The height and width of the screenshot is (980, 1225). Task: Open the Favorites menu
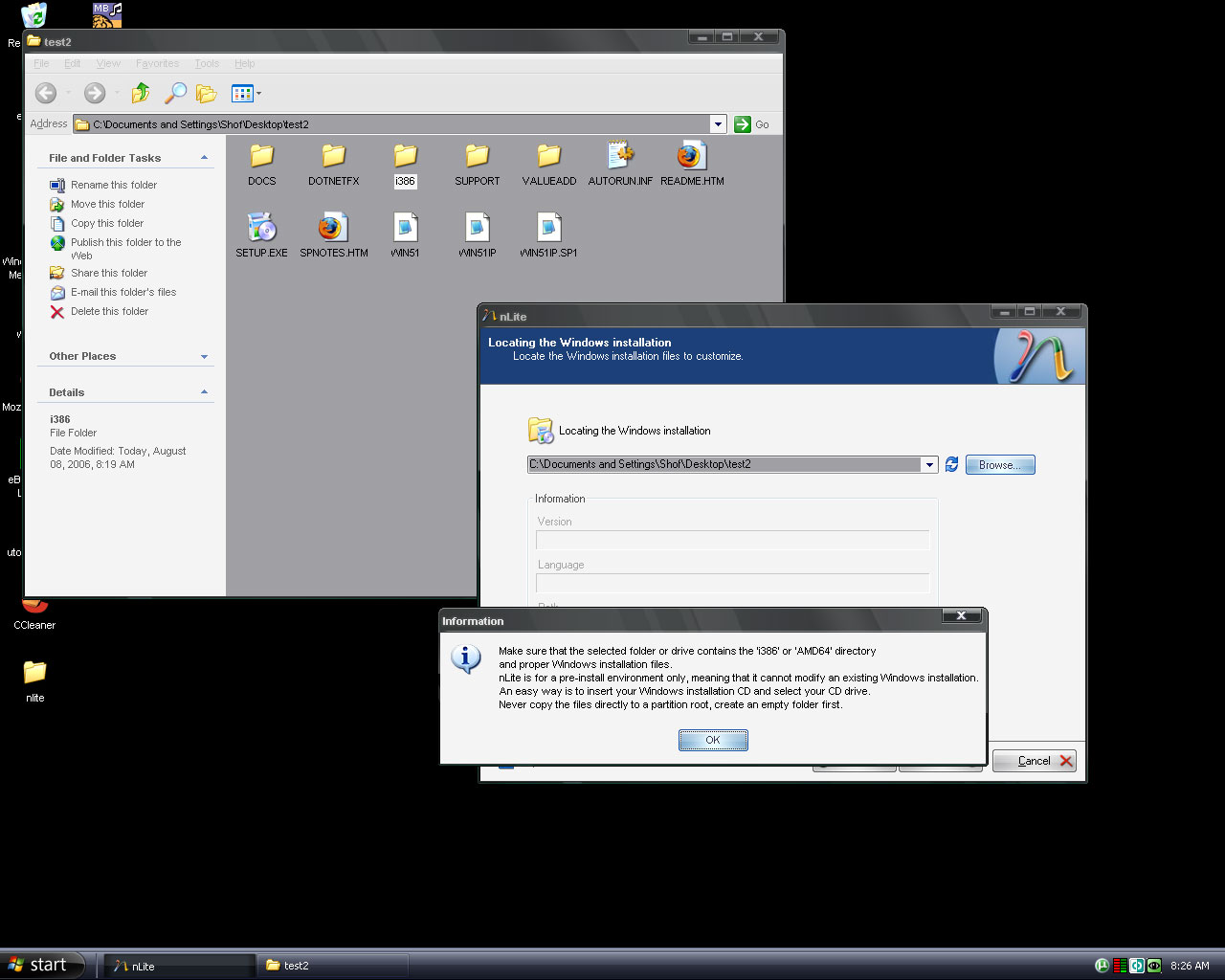157,63
